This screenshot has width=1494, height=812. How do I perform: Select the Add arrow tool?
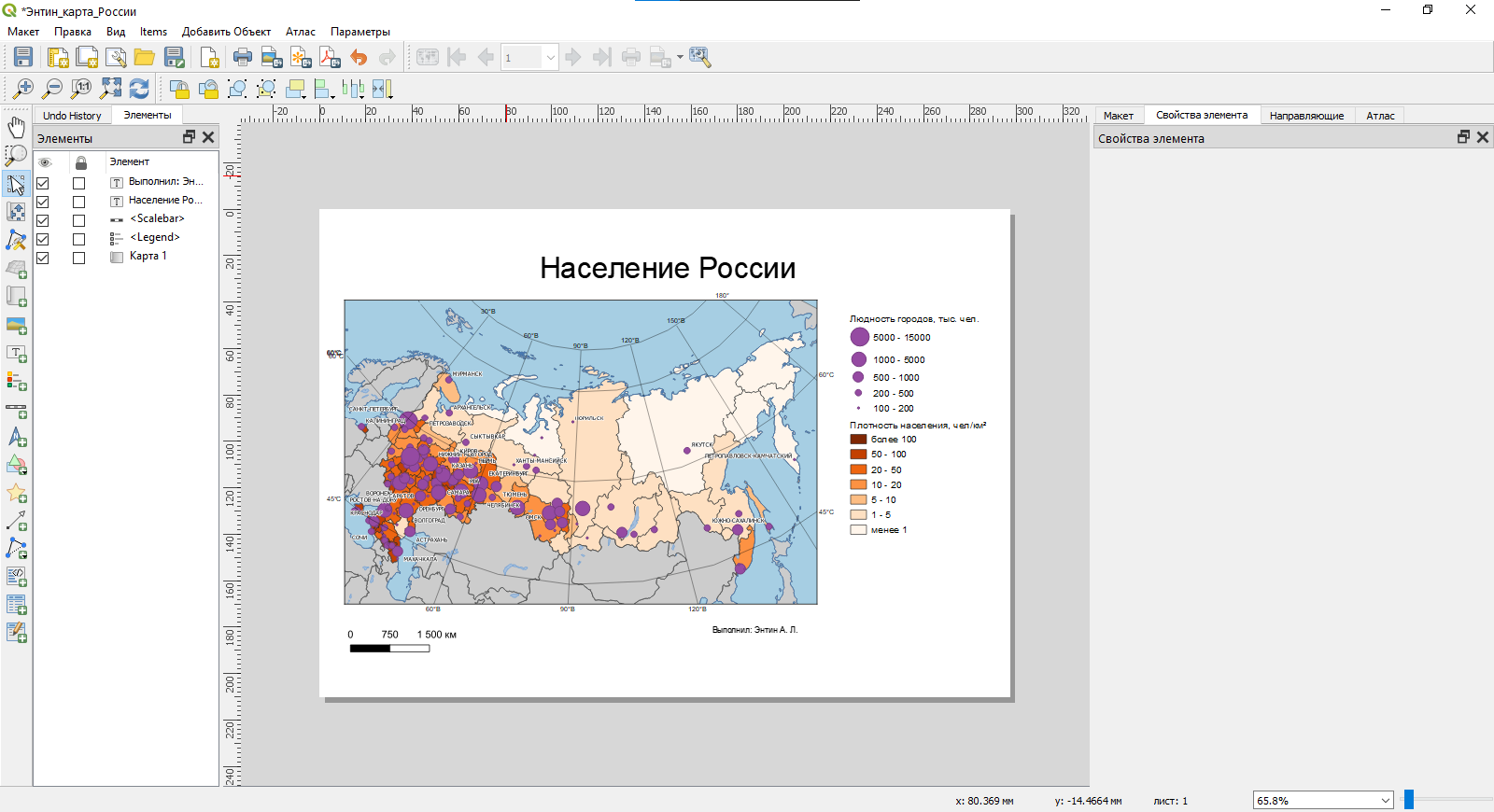pyautogui.click(x=17, y=521)
